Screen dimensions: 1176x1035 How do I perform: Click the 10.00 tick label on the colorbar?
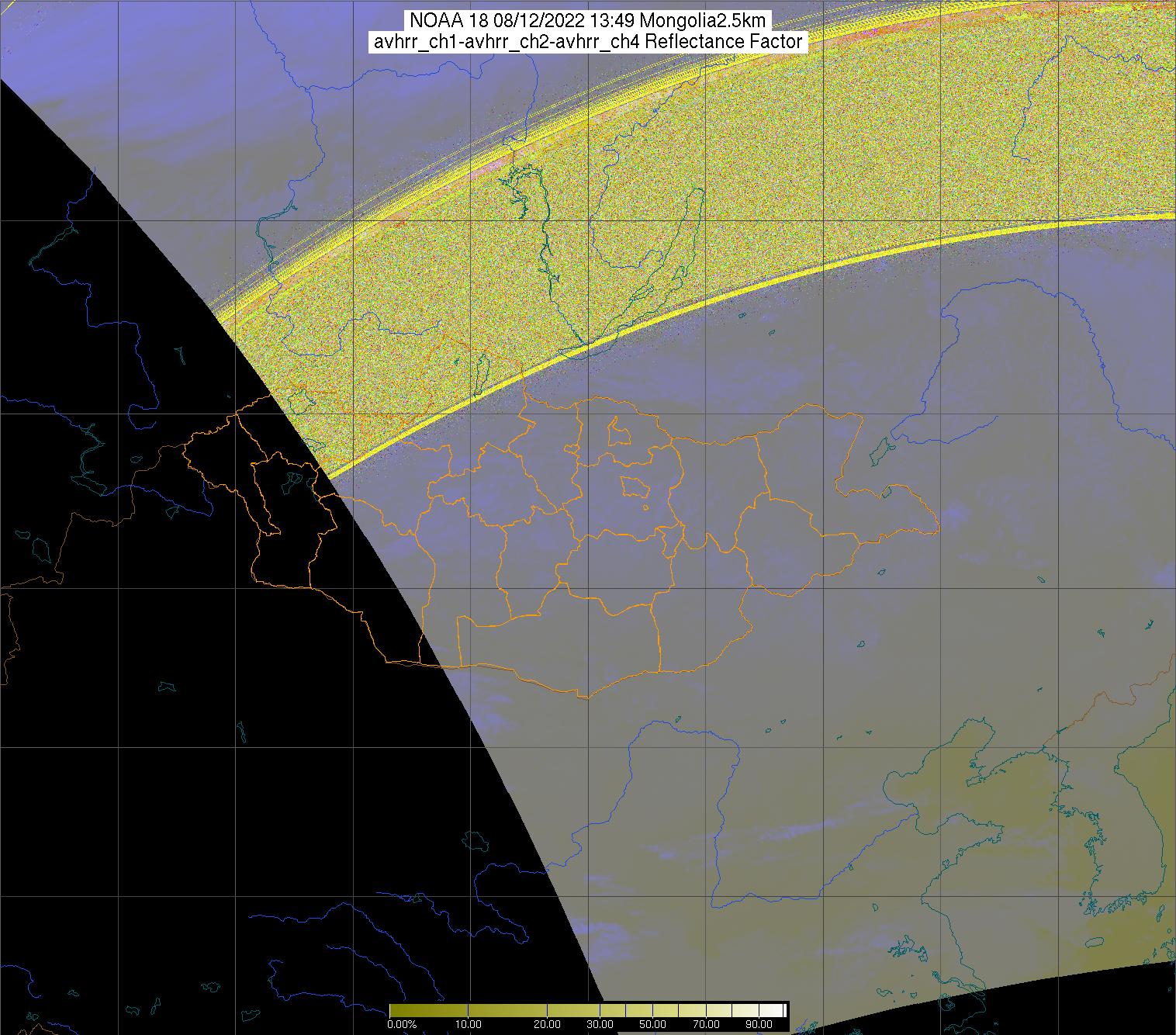(469, 1024)
